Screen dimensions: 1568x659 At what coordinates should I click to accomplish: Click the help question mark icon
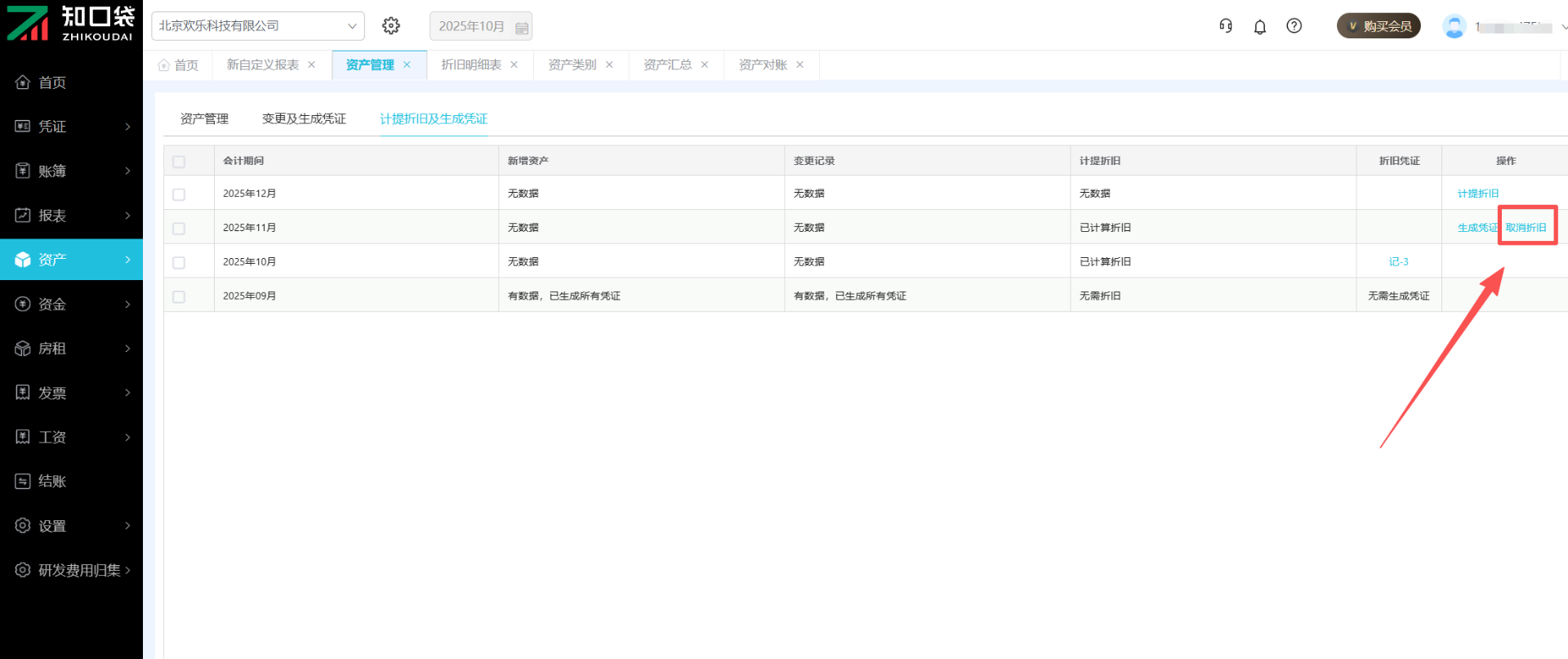click(x=1294, y=26)
